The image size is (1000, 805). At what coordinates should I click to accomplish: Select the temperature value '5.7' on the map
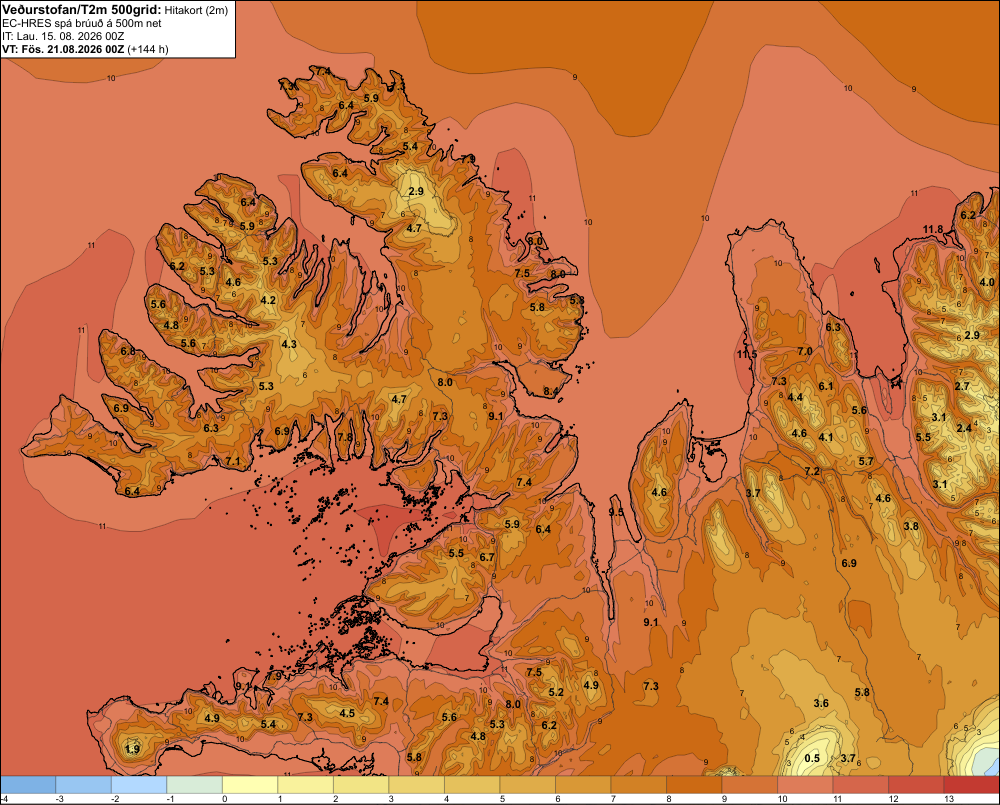point(865,461)
